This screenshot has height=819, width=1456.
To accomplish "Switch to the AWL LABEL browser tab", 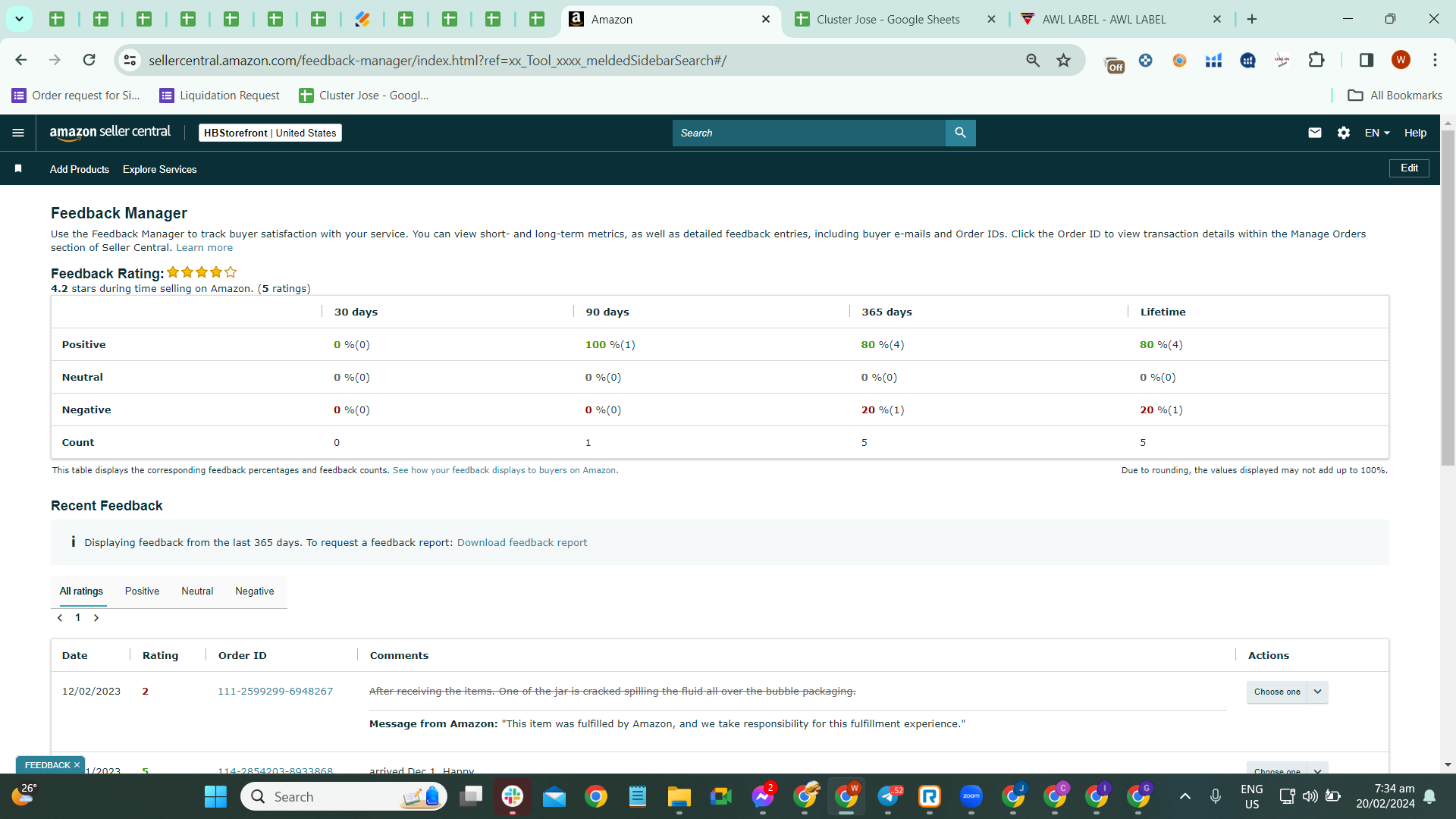I will click(x=1103, y=19).
